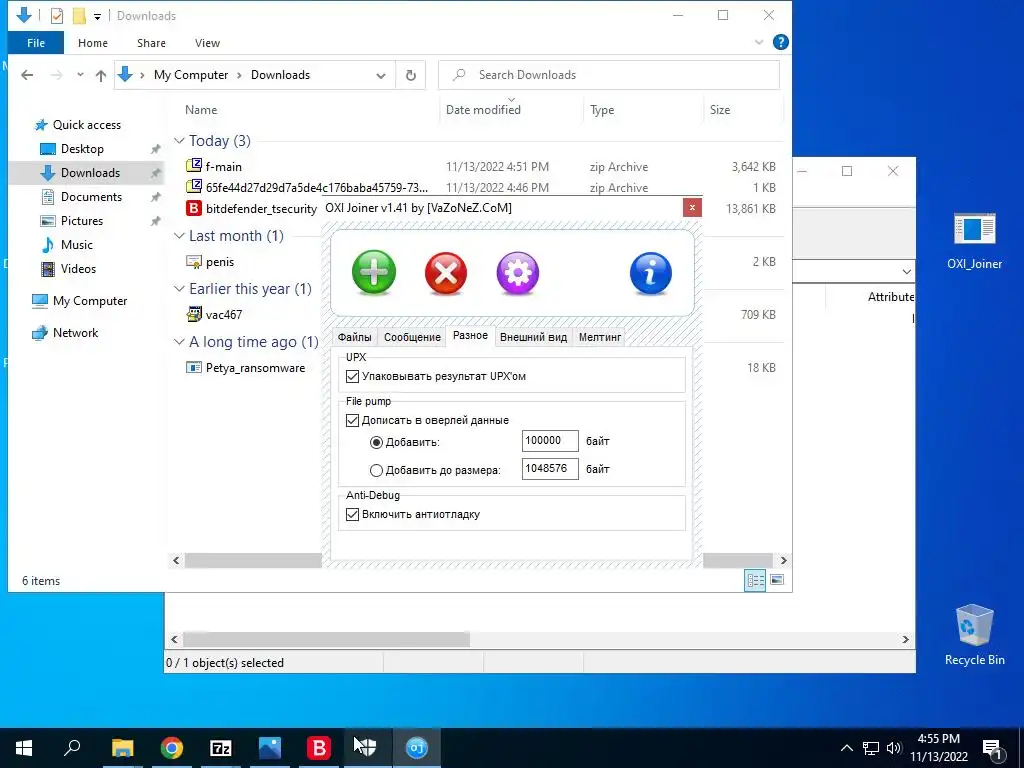Open the address bar history dropdown
Viewport: 1024px width, 768px height.
point(381,76)
